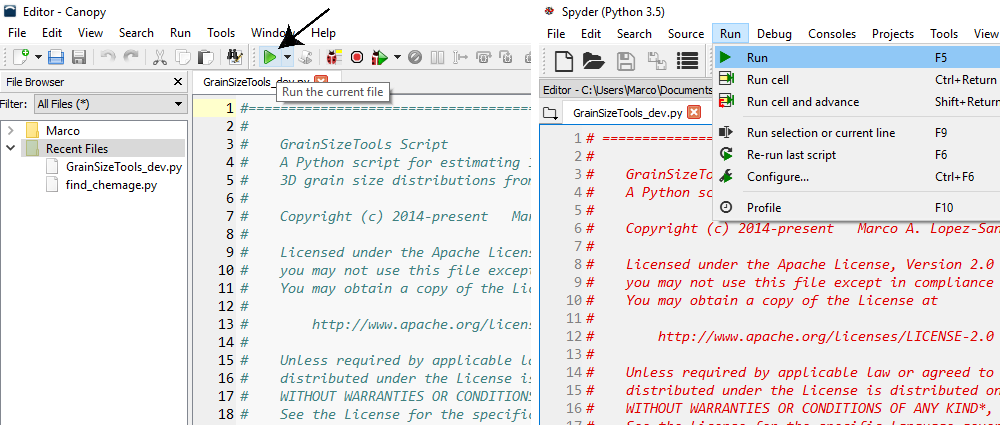1000x425 pixels.
Task: Open the Search menu in Canopy
Action: (136, 33)
